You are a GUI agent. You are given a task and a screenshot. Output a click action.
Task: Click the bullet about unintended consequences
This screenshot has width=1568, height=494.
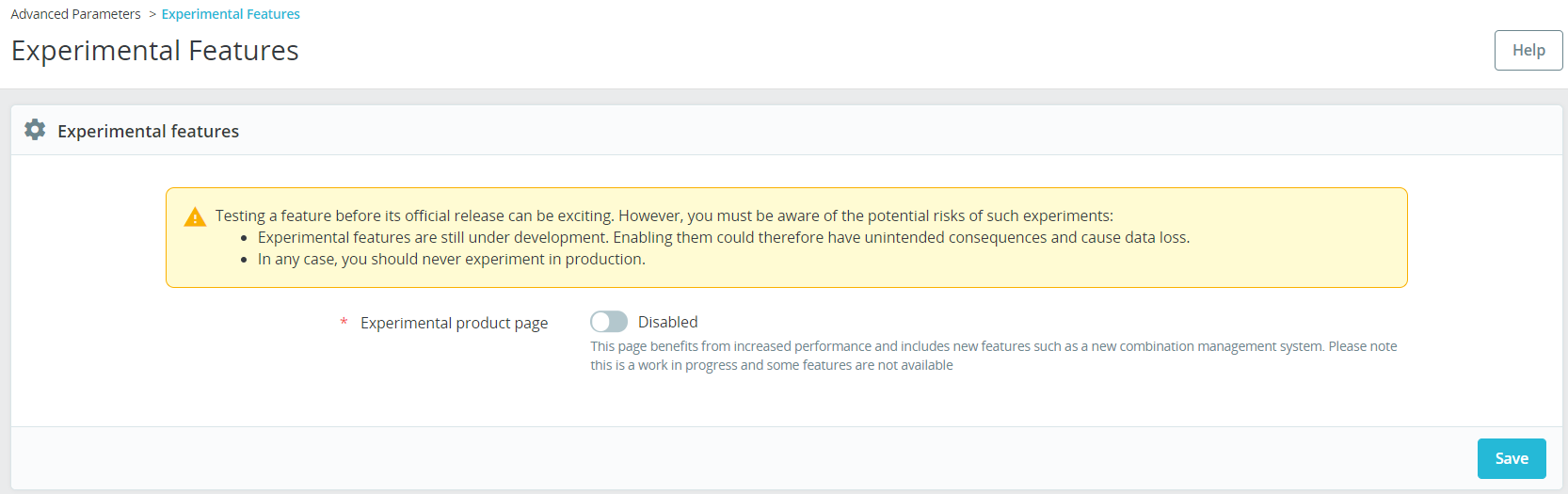coord(723,237)
